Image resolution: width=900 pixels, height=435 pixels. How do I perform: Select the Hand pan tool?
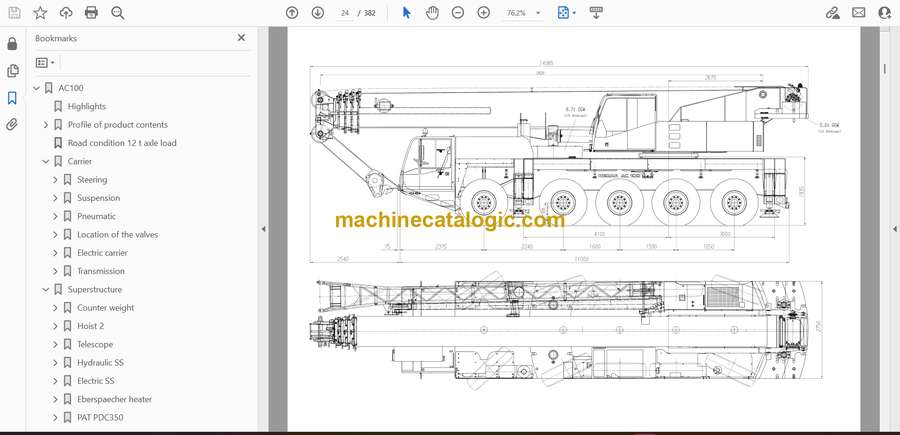(432, 13)
